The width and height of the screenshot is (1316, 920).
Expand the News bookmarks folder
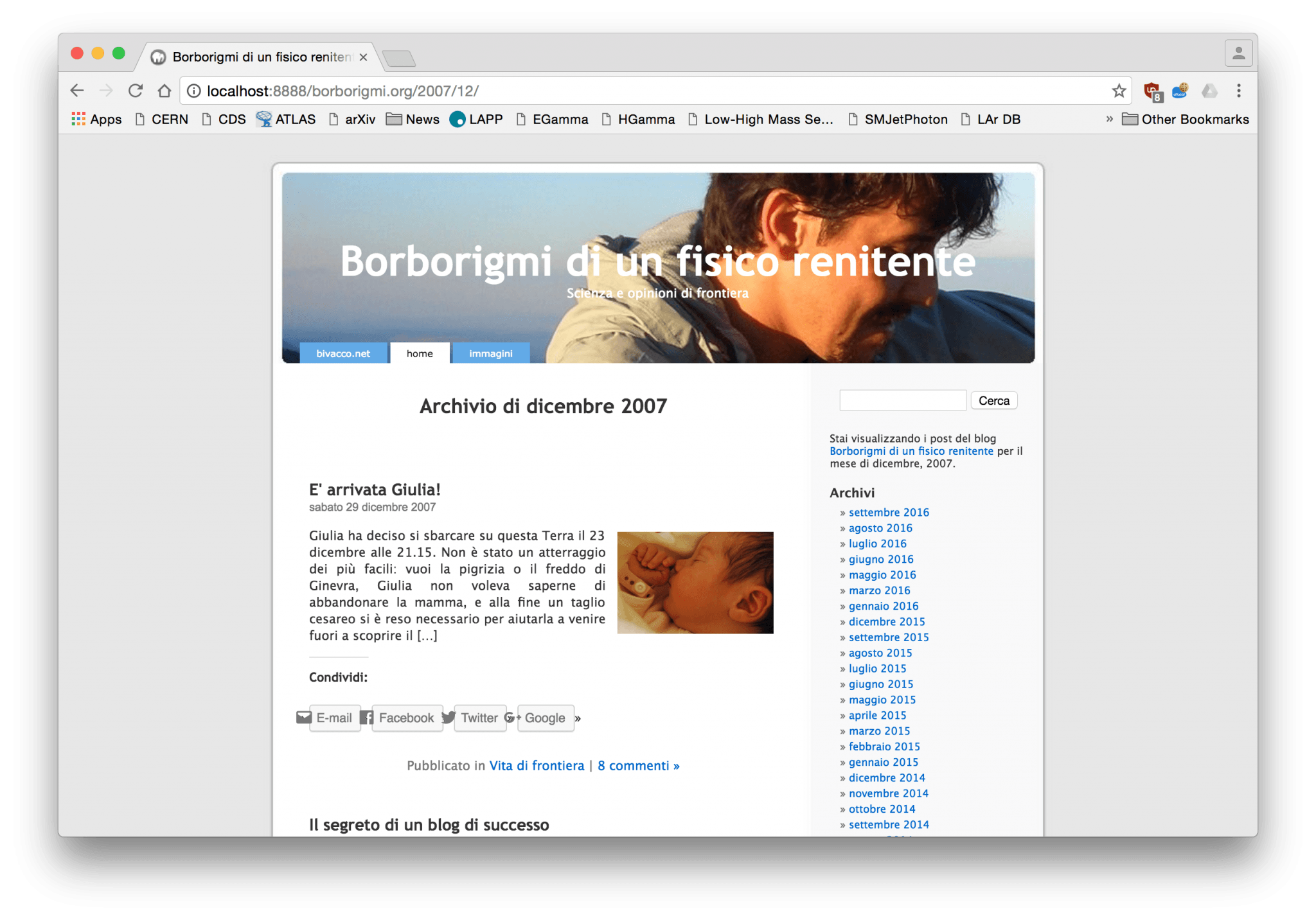[413, 119]
